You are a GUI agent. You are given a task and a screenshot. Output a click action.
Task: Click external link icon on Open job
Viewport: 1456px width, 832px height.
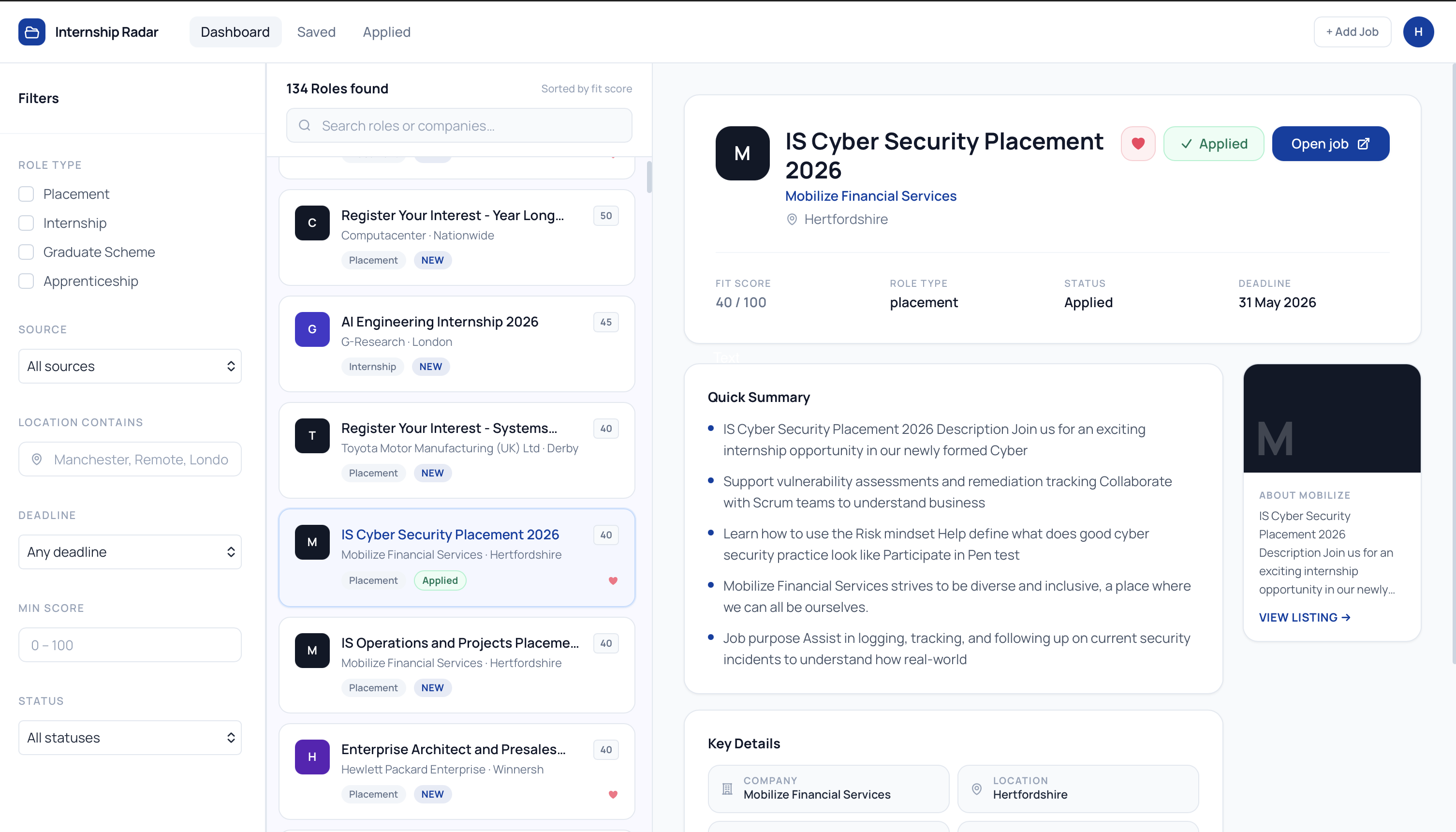pyautogui.click(x=1364, y=144)
